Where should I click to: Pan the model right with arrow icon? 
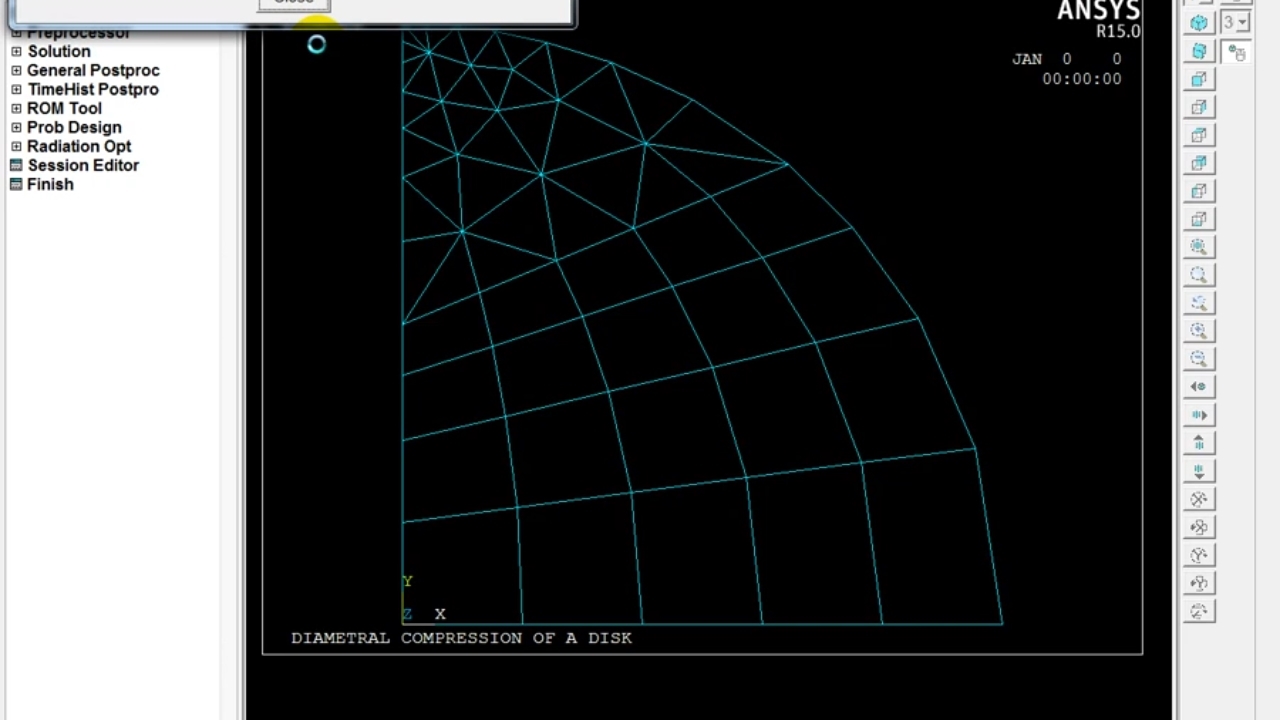point(1199,415)
